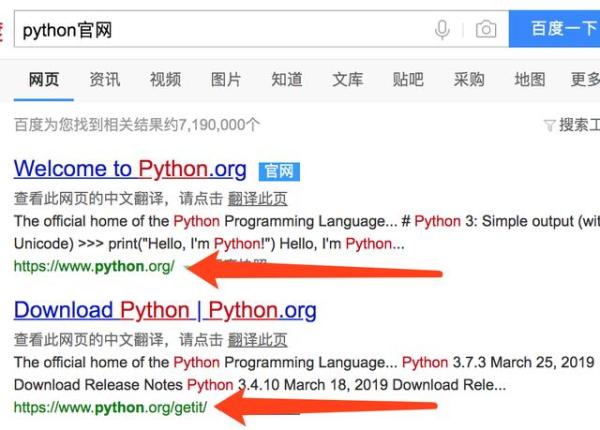Go to the 贴吧 tab
The height and width of the screenshot is (430, 600).
(408, 80)
